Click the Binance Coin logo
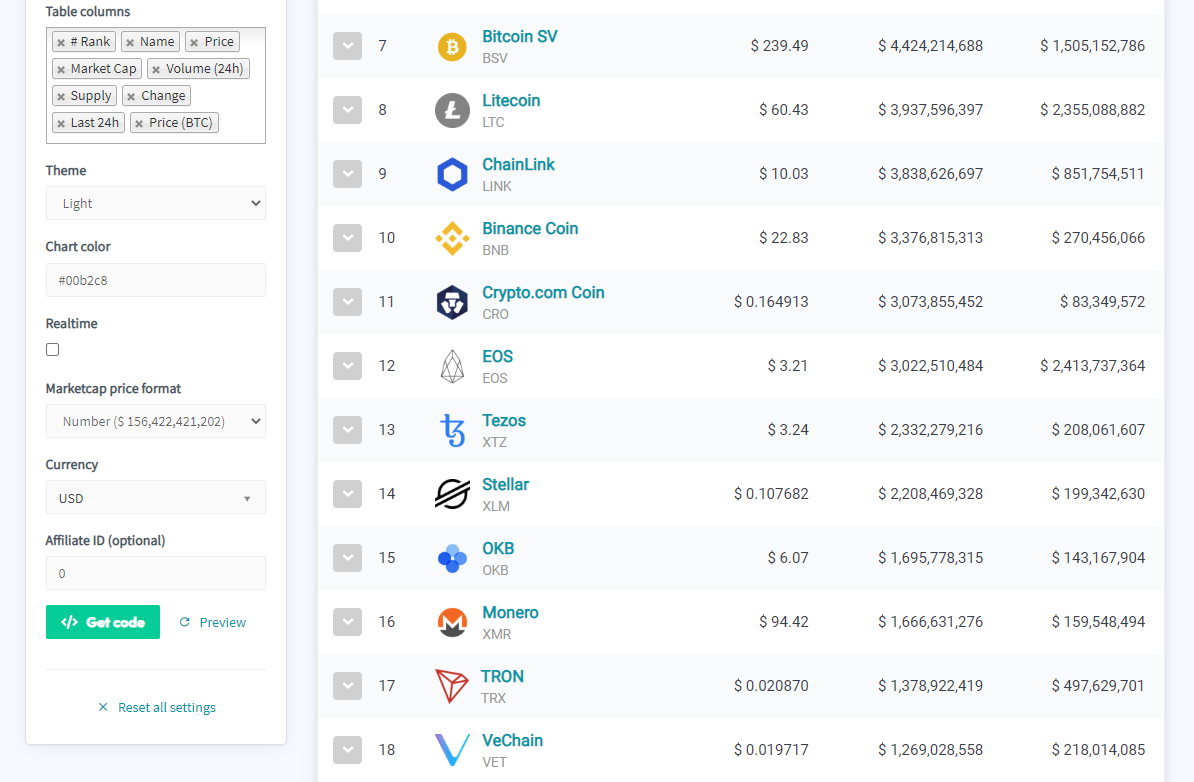 tap(452, 238)
